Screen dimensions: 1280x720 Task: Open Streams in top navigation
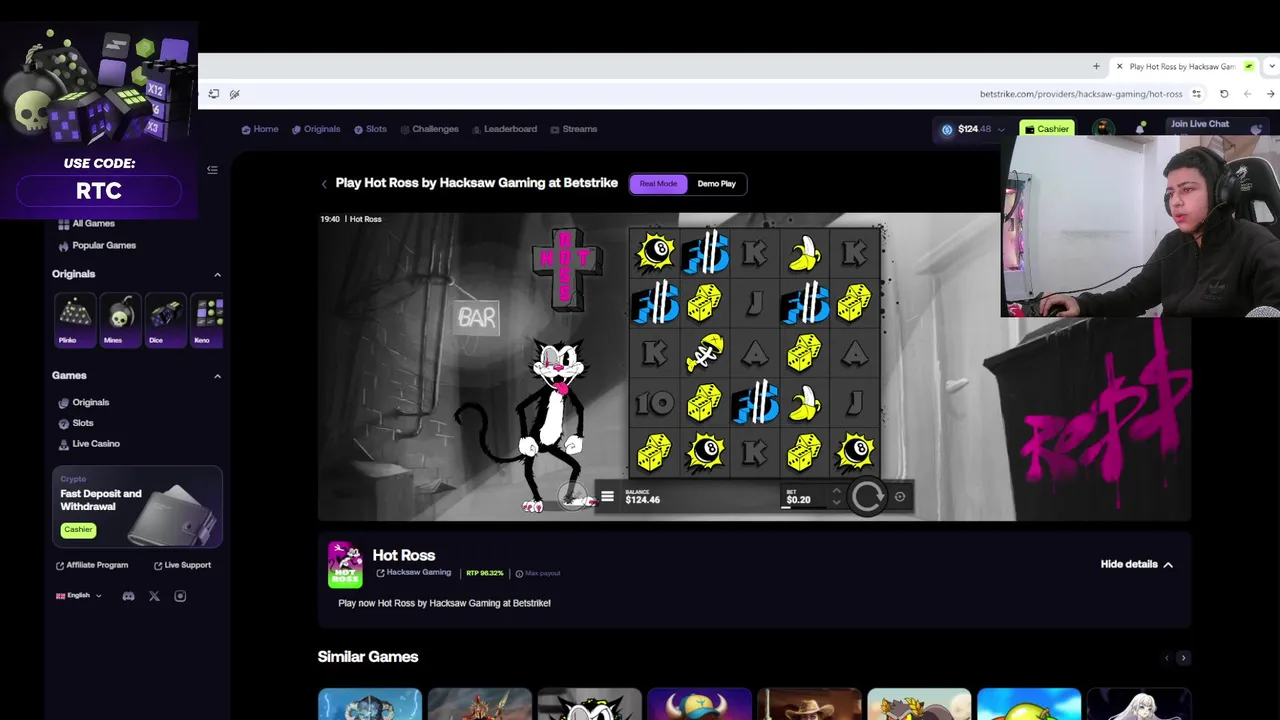pos(574,129)
